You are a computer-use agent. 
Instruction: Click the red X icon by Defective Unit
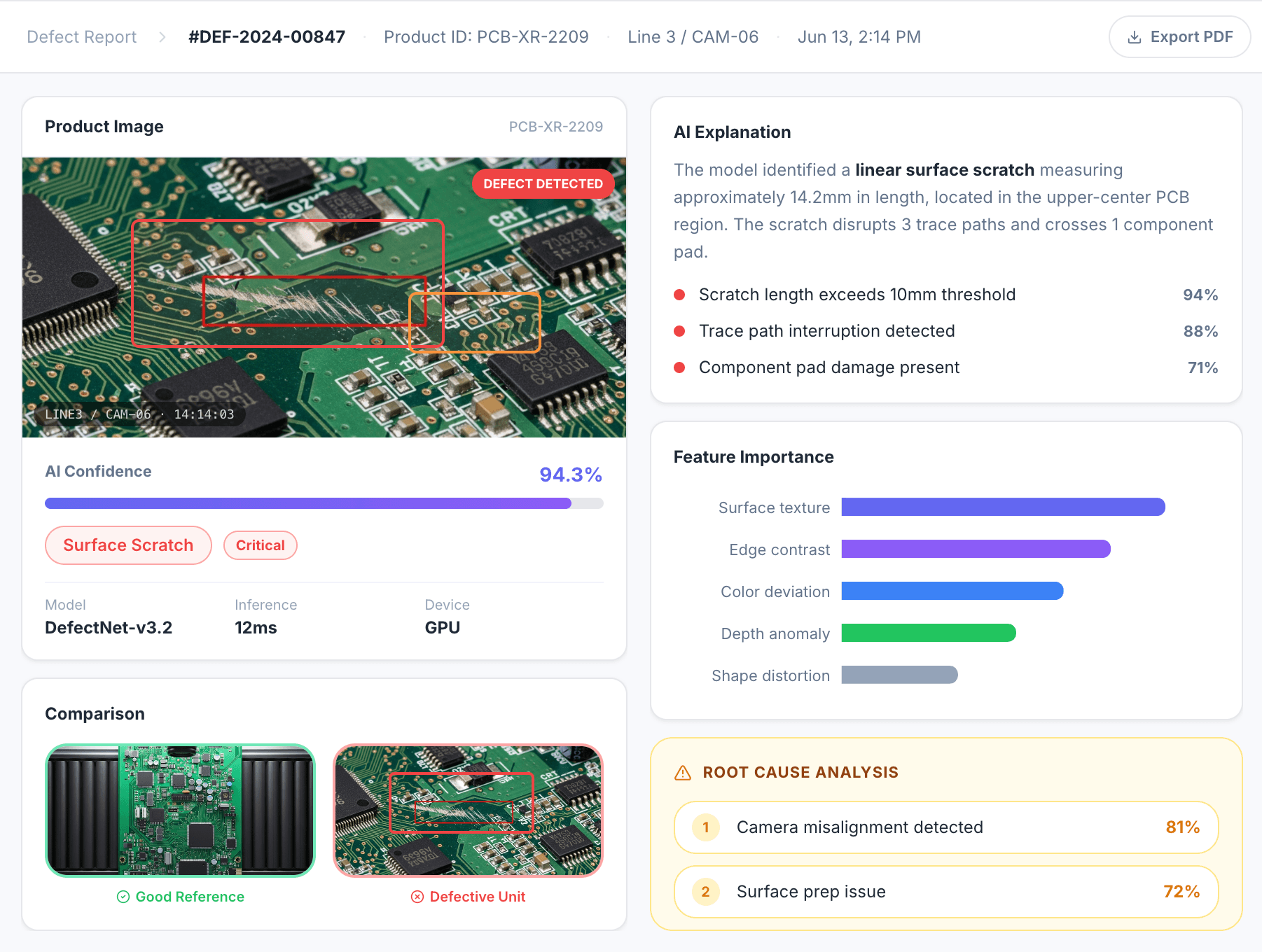point(417,897)
